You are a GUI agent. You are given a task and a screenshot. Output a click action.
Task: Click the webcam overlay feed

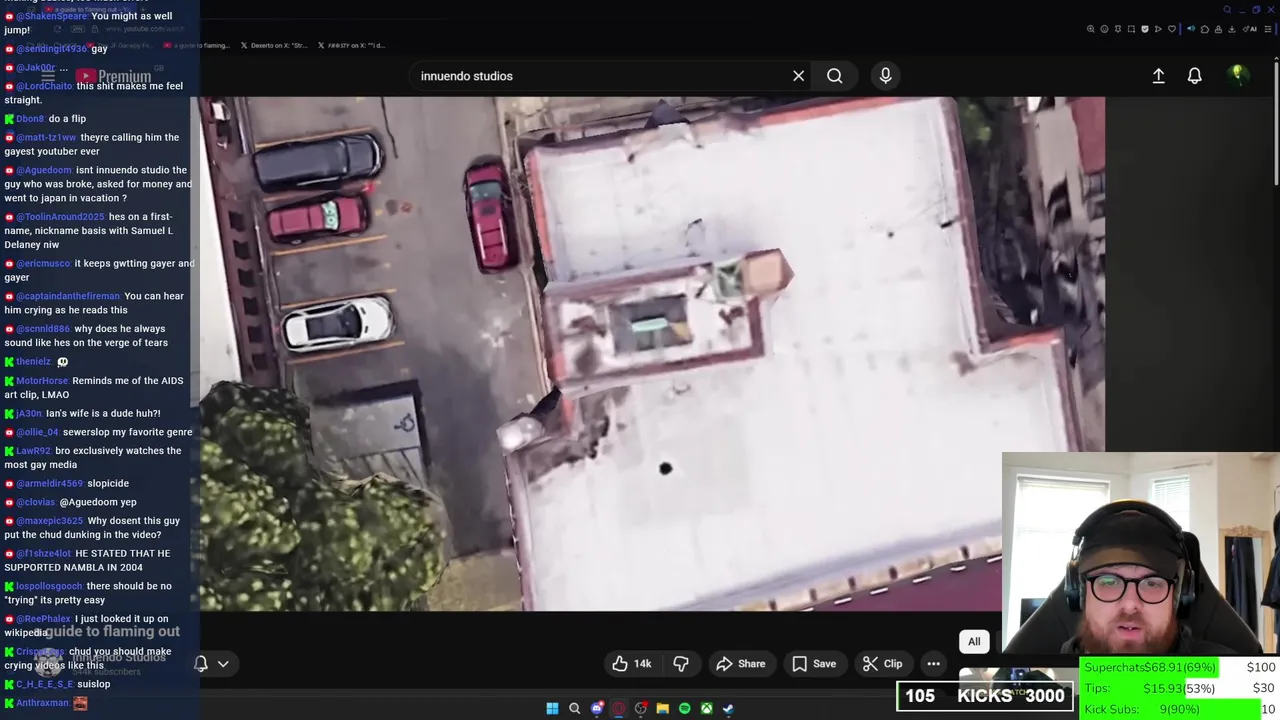point(1140,553)
